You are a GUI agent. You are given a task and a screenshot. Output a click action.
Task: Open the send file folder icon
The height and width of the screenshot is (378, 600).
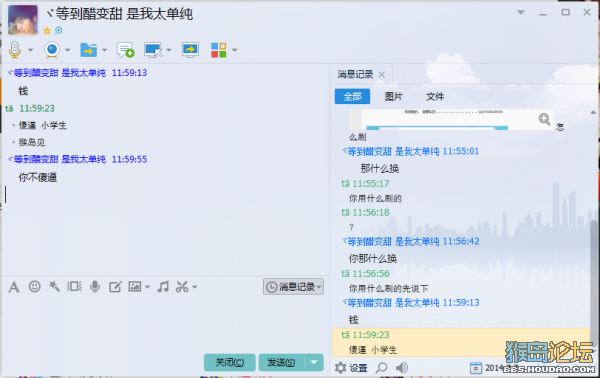click(88, 50)
